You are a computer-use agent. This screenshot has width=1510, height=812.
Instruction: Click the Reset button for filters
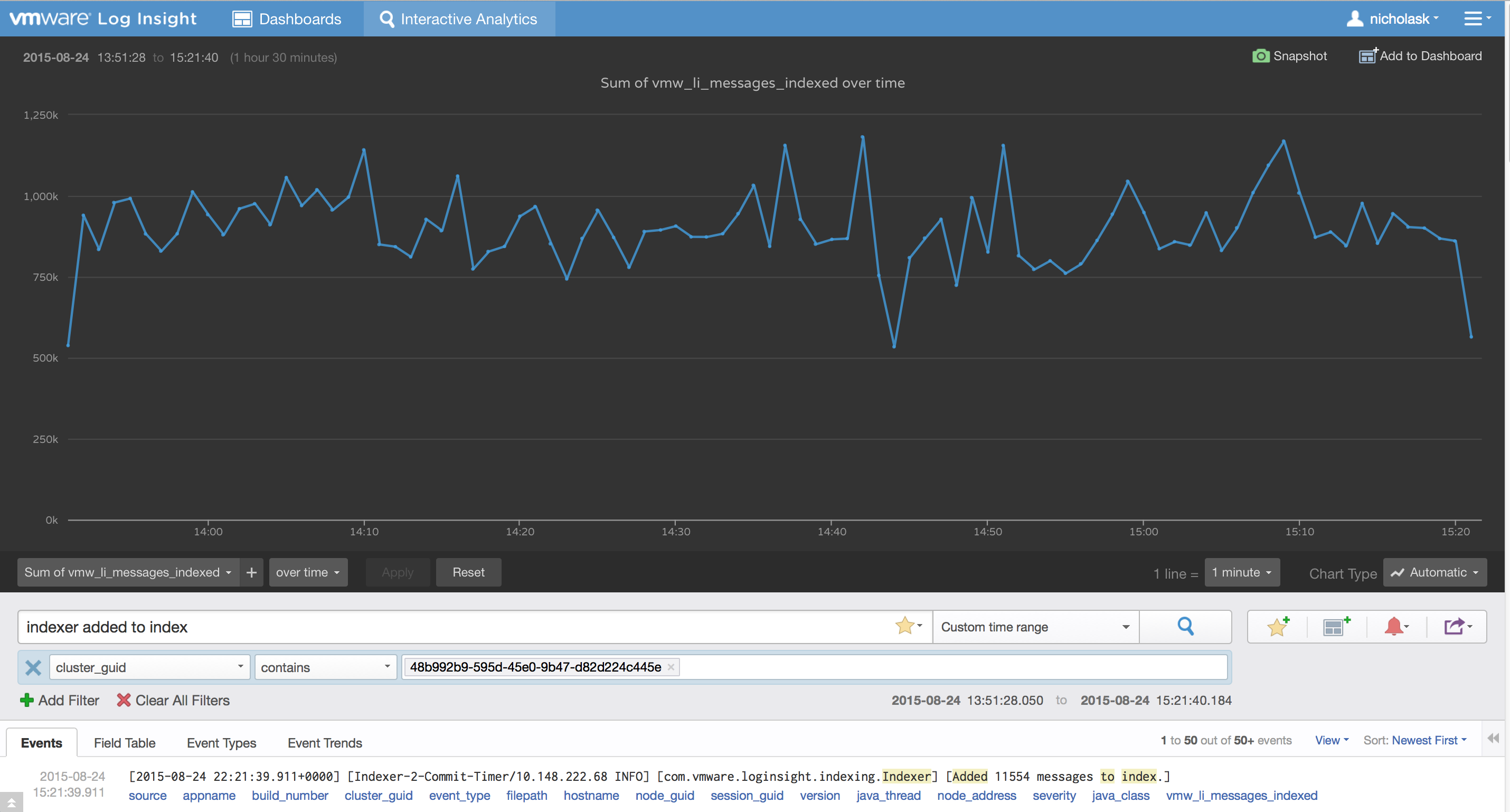point(467,572)
